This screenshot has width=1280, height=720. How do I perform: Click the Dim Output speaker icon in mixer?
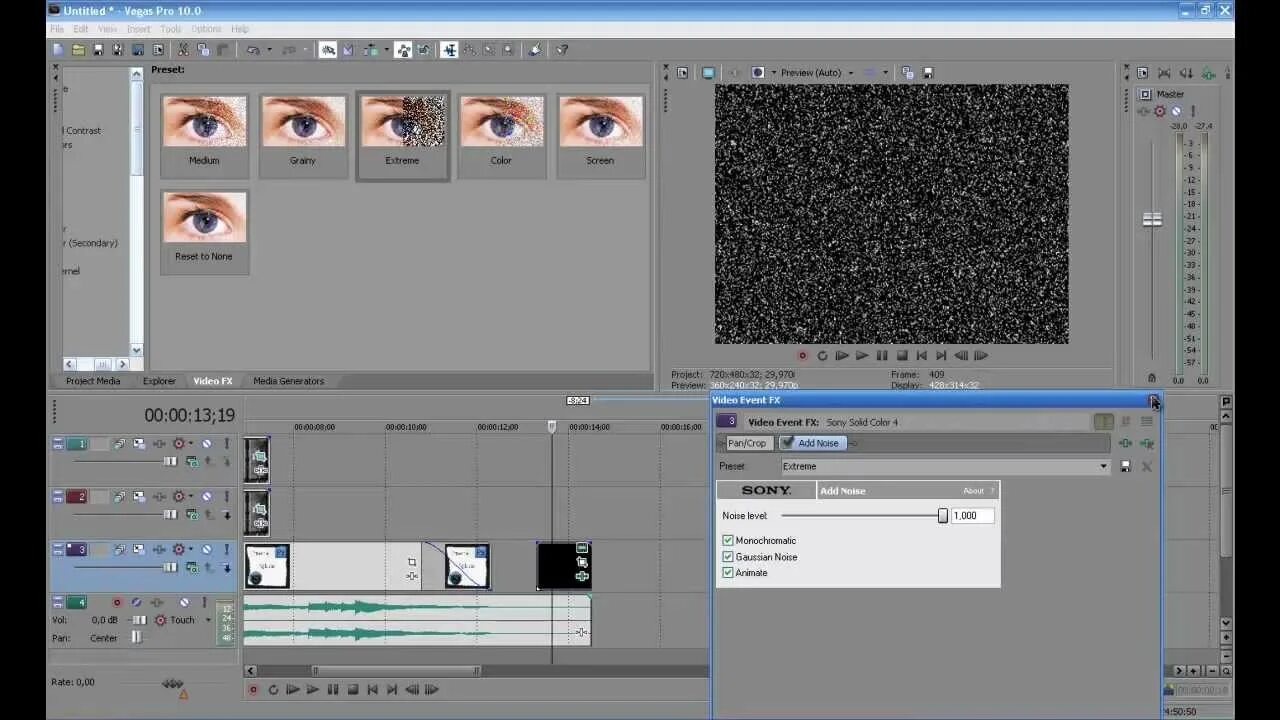click(1186, 72)
